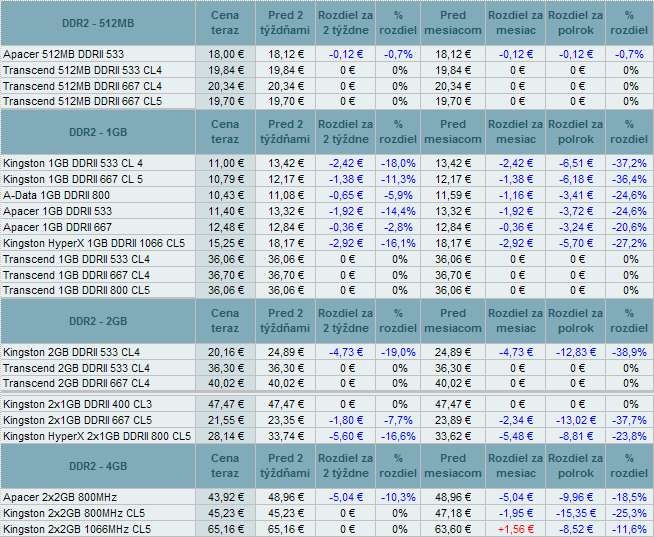Click Rozdiel za polrok header in 2GB section
Viewport: 654px width, 537px height.
pyautogui.click(x=575, y=321)
